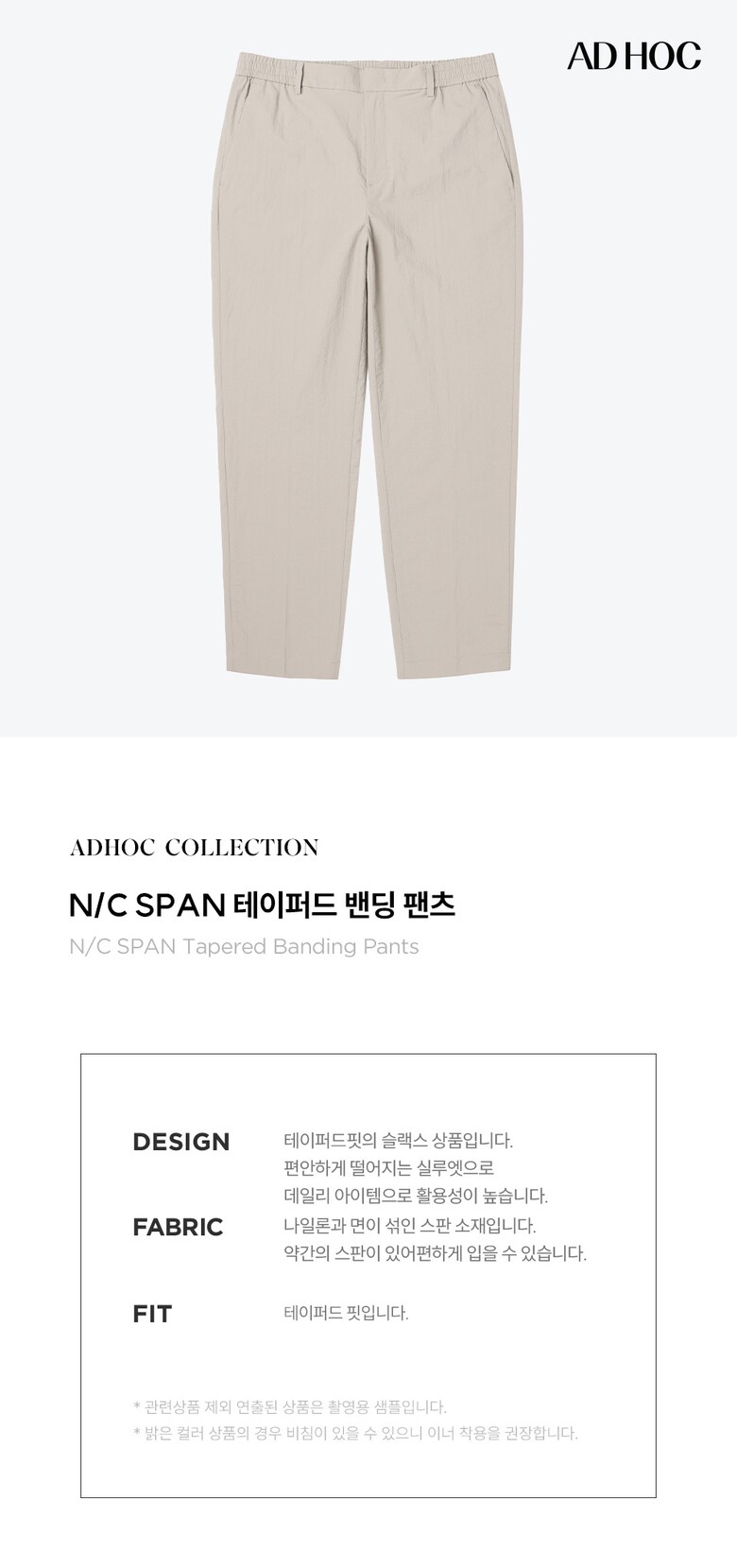
Task: Click the N/C SPAN Tapered Banding Pants subtitle
Action: click(244, 946)
